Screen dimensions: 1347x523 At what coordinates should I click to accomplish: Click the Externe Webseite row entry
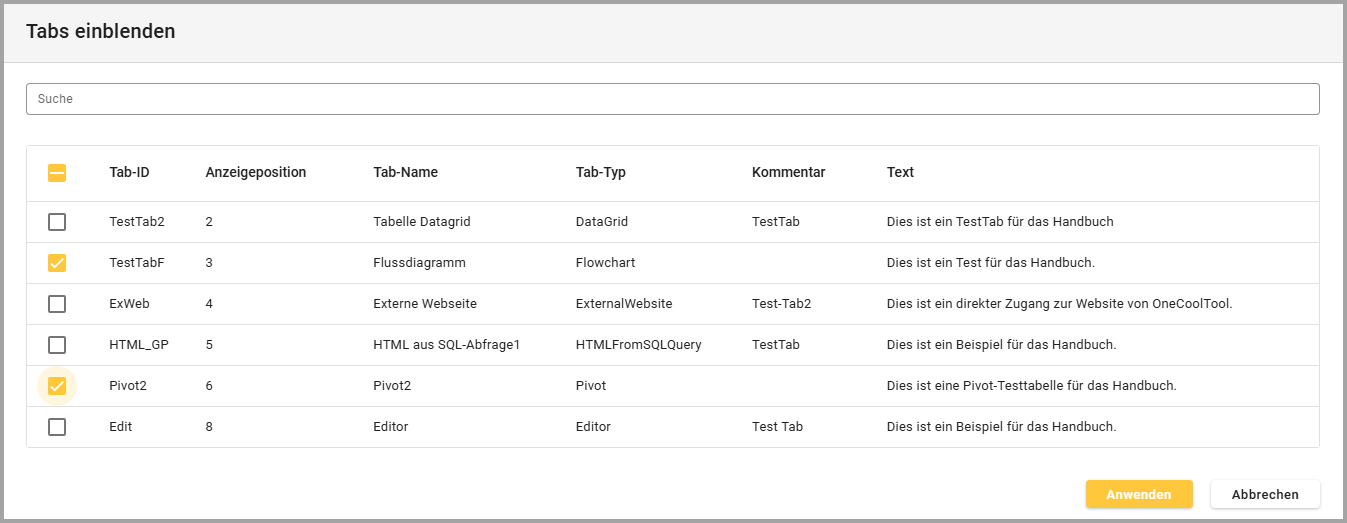tap(424, 304)
